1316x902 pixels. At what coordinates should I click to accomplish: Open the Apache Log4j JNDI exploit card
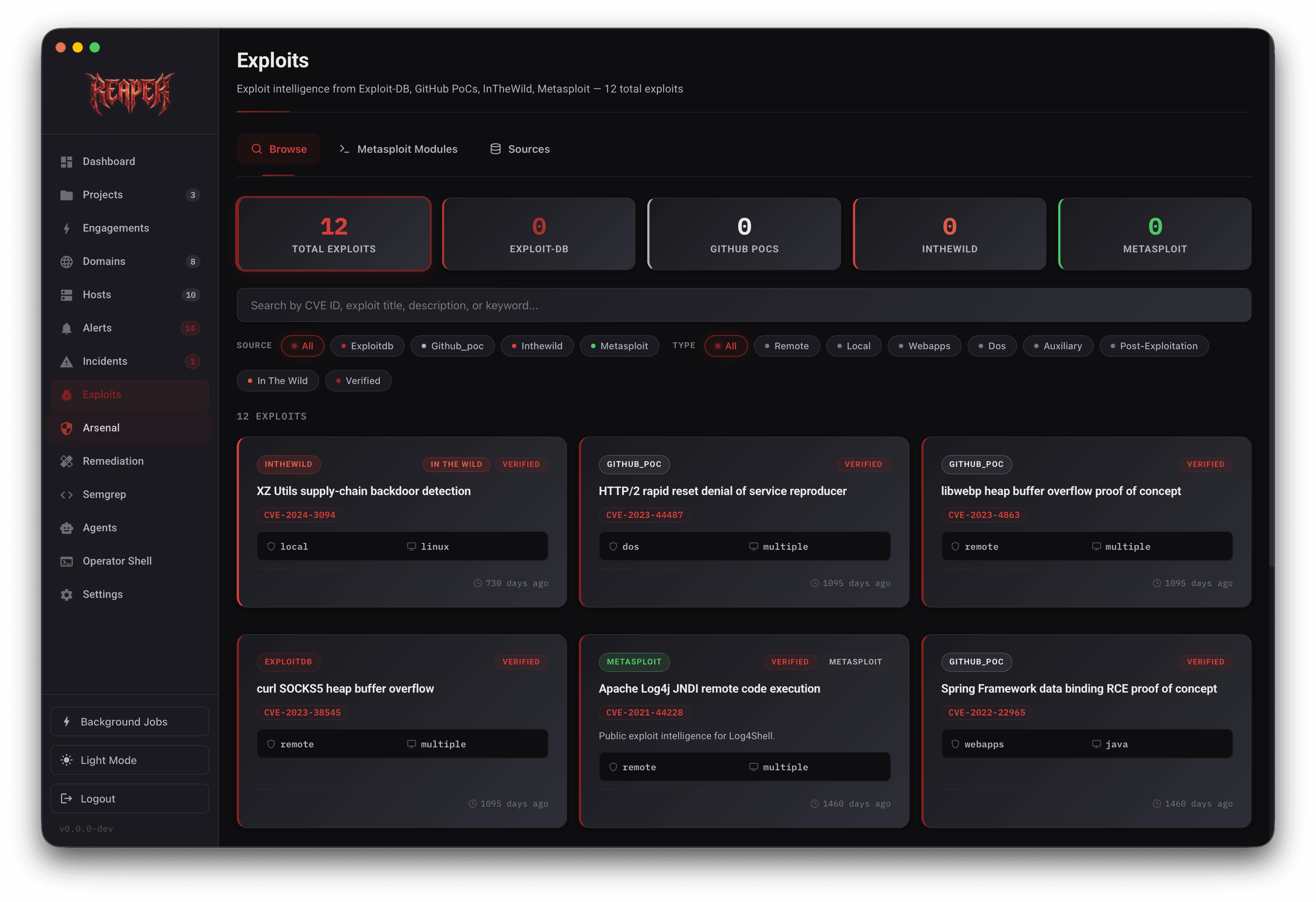tap(744, 731)
